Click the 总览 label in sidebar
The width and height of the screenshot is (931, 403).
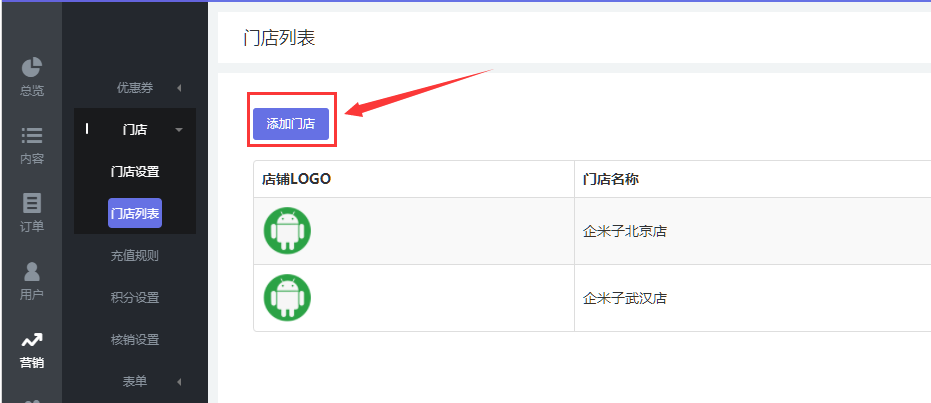[31, 91]
